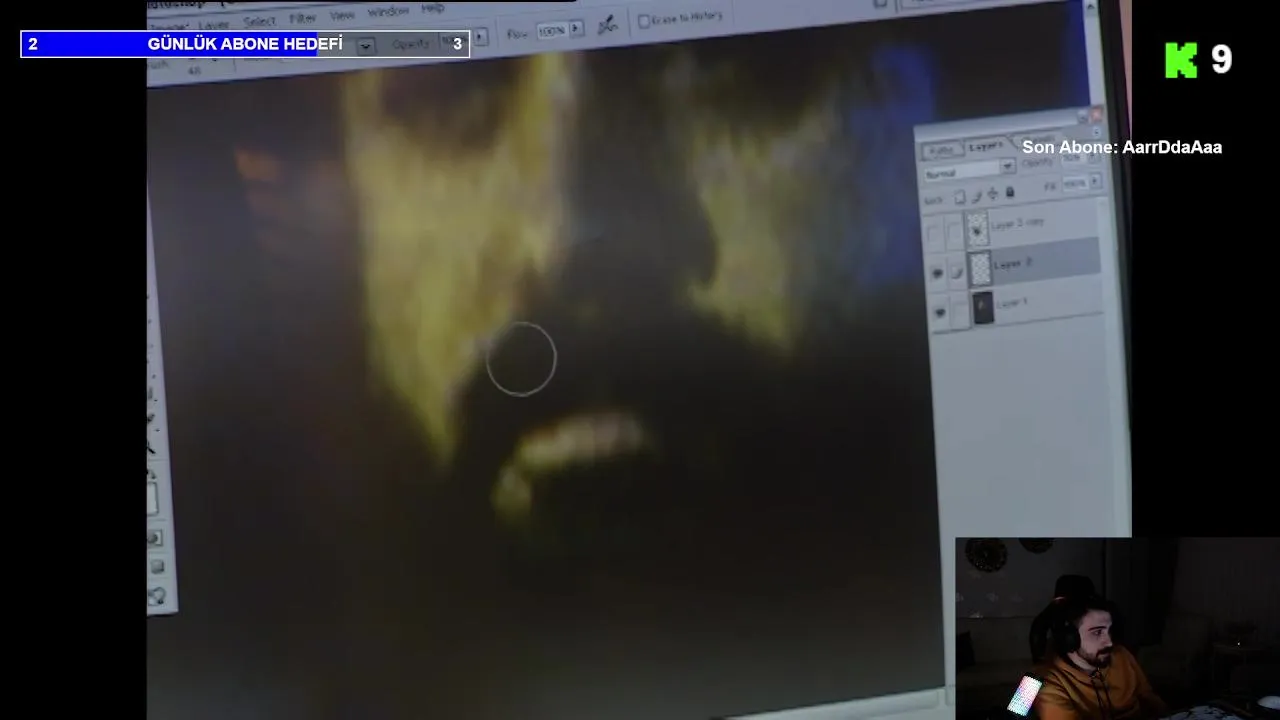The image size is (1280, 720).
Task: Toggle lock position icon
Action: click(992, 194)
